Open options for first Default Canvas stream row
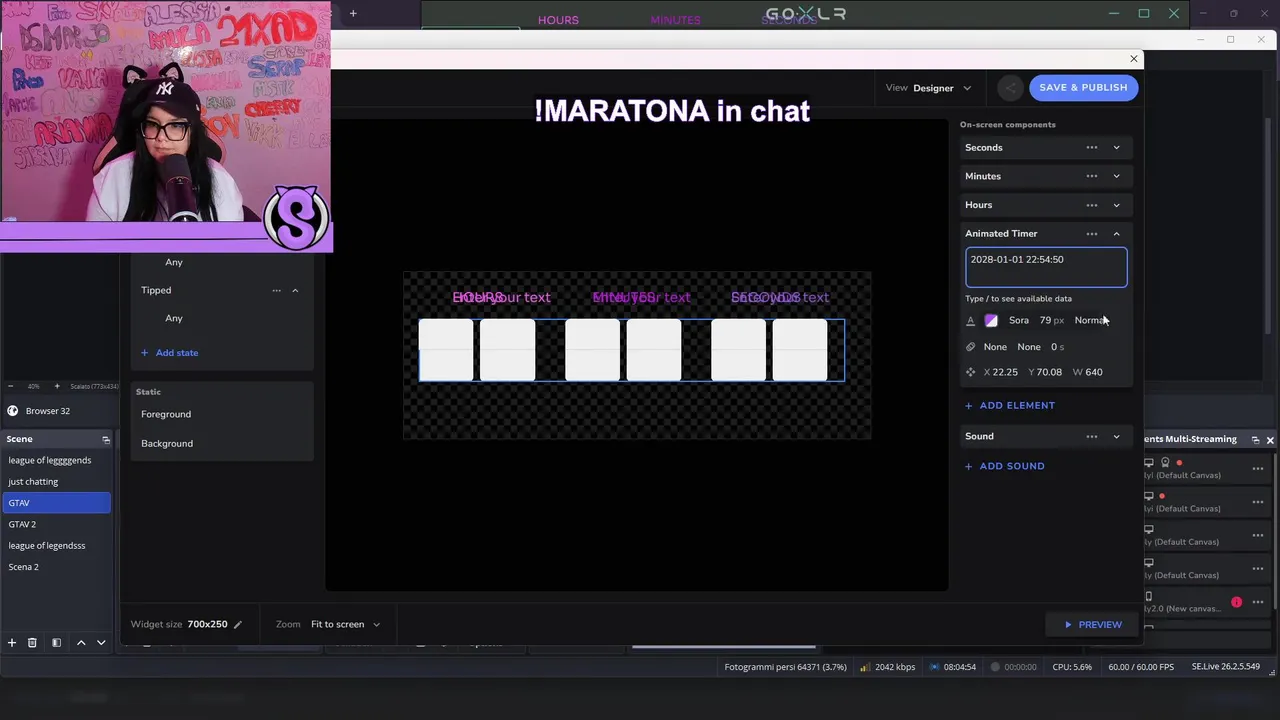Image resolution: width=1280 pixels, height=720 pixels. pos(1258,469)
